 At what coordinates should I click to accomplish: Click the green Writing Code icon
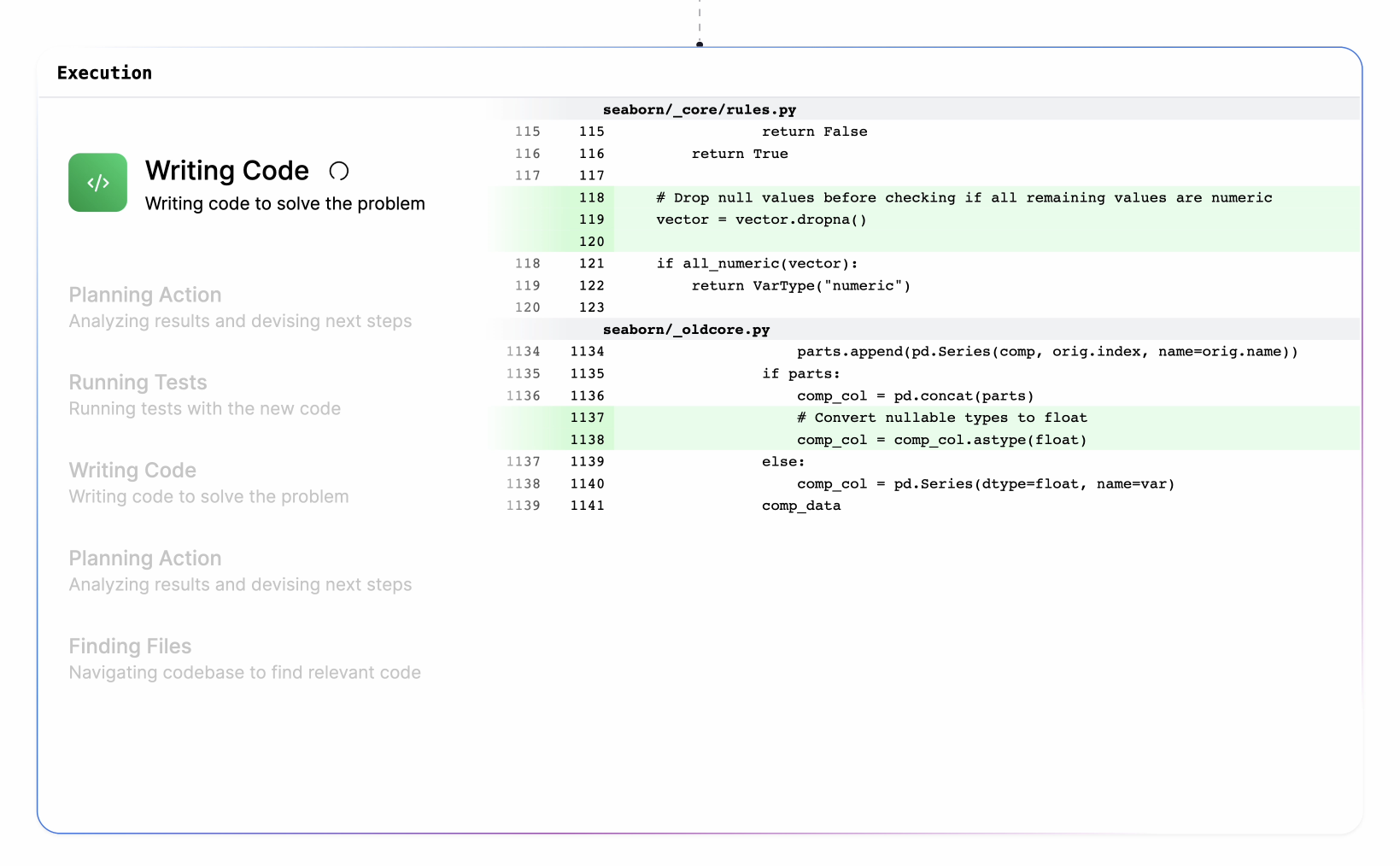(x=97, y=182)
